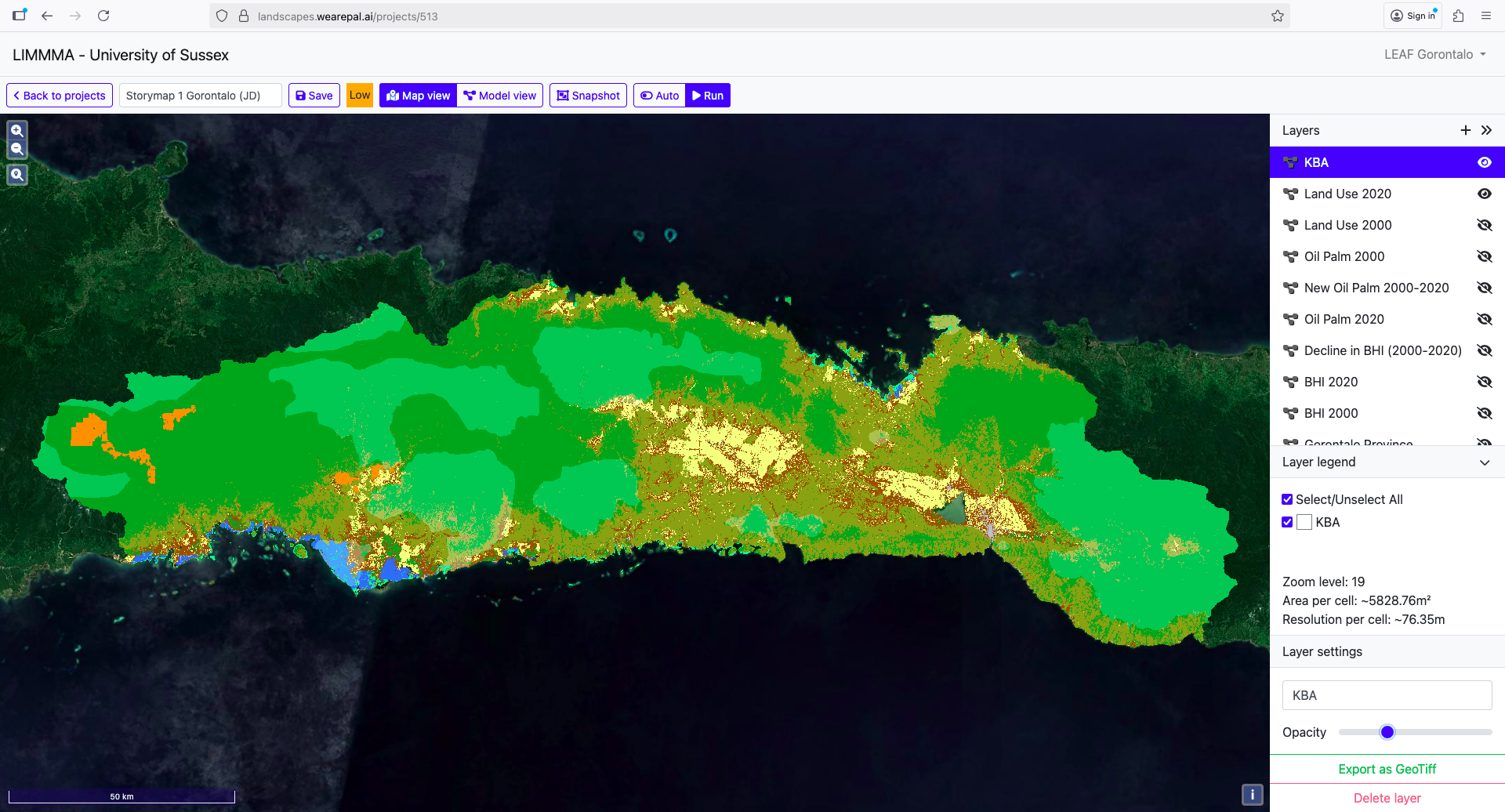Show the Oil Palm 2020 layer

pyautogui.click(x=1484, y=319)
